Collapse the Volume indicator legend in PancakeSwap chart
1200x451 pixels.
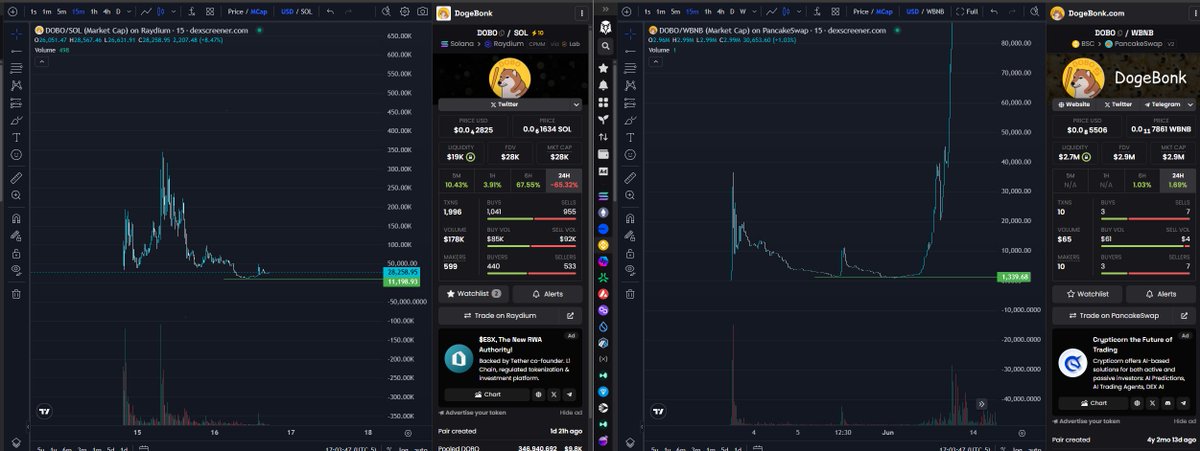point(656,62)
